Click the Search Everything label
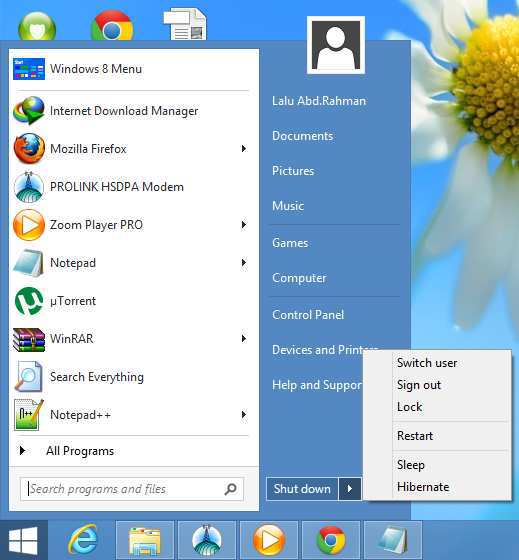Viewport: 519px width, 560px height. pyautogui.click(x=97, y=377)
